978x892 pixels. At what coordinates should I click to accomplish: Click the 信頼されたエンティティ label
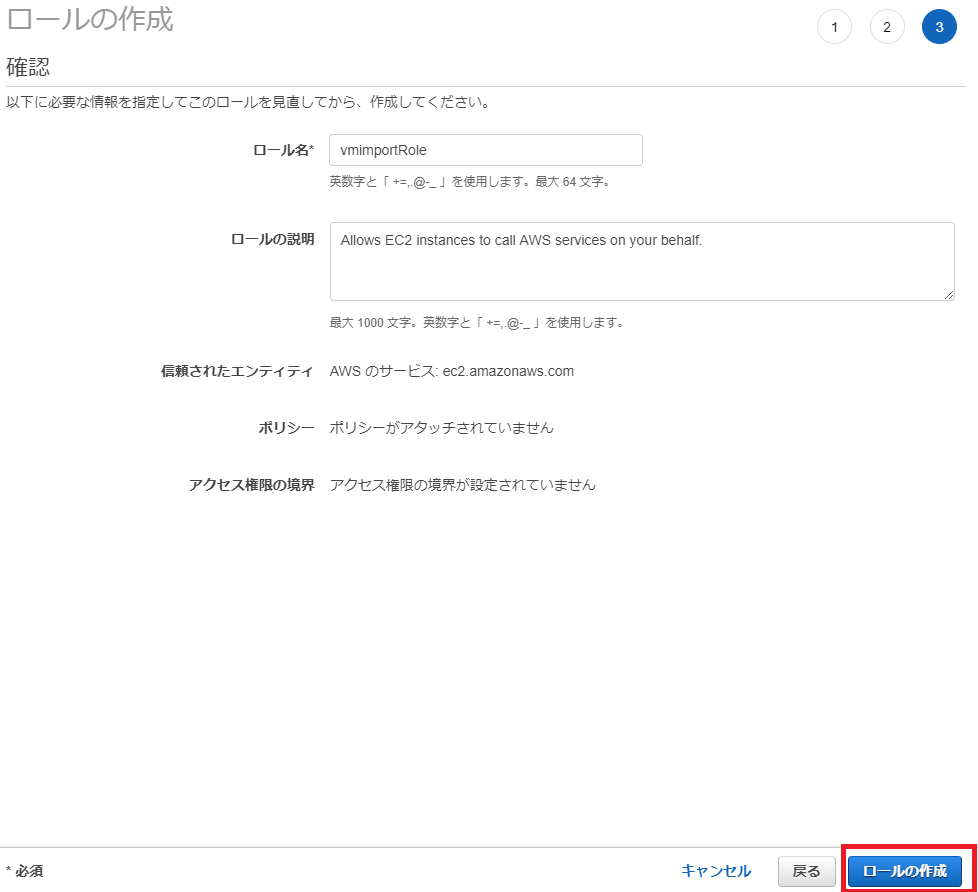point(237,371)
